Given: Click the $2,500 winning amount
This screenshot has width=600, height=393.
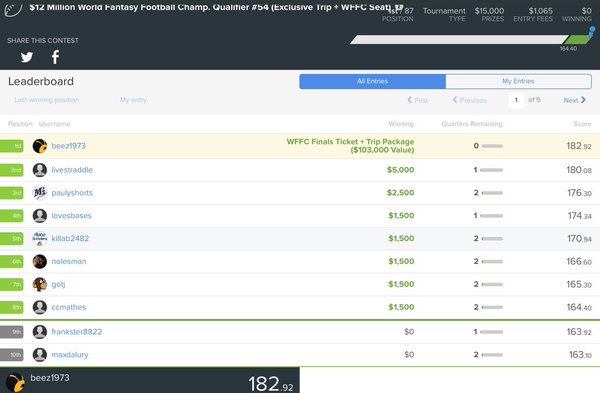Looking at the screenshot, I should coord(400,193).
